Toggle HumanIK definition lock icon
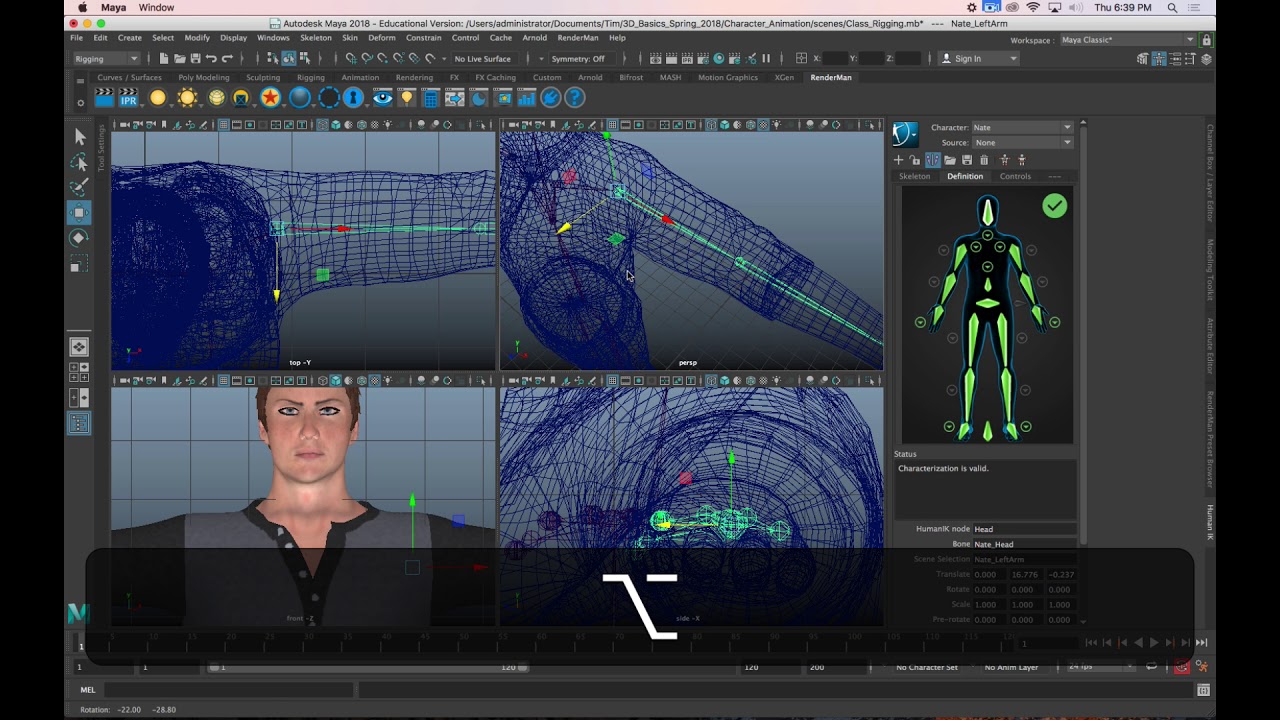The image size is (1280, 720). (x=915, y=160)
